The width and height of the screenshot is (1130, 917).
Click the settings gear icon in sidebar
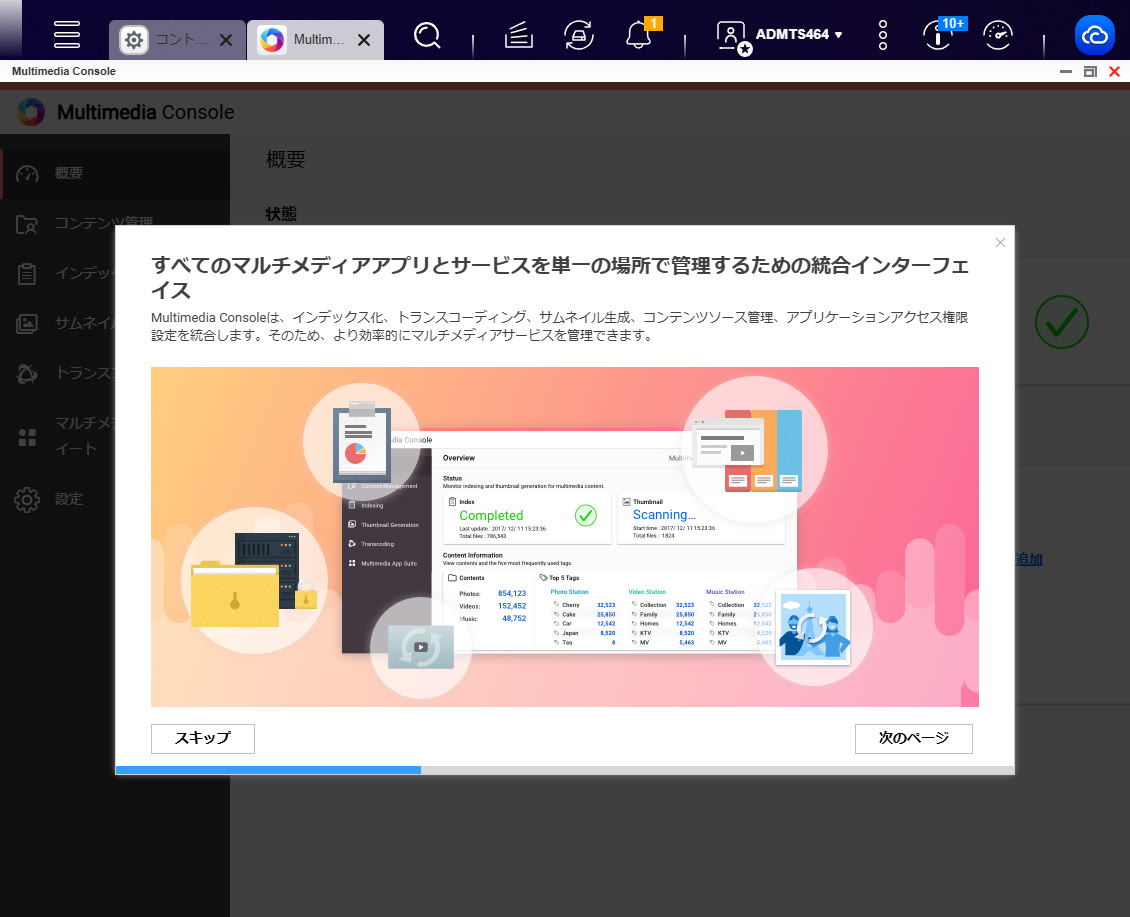click(x=27, y=500)
